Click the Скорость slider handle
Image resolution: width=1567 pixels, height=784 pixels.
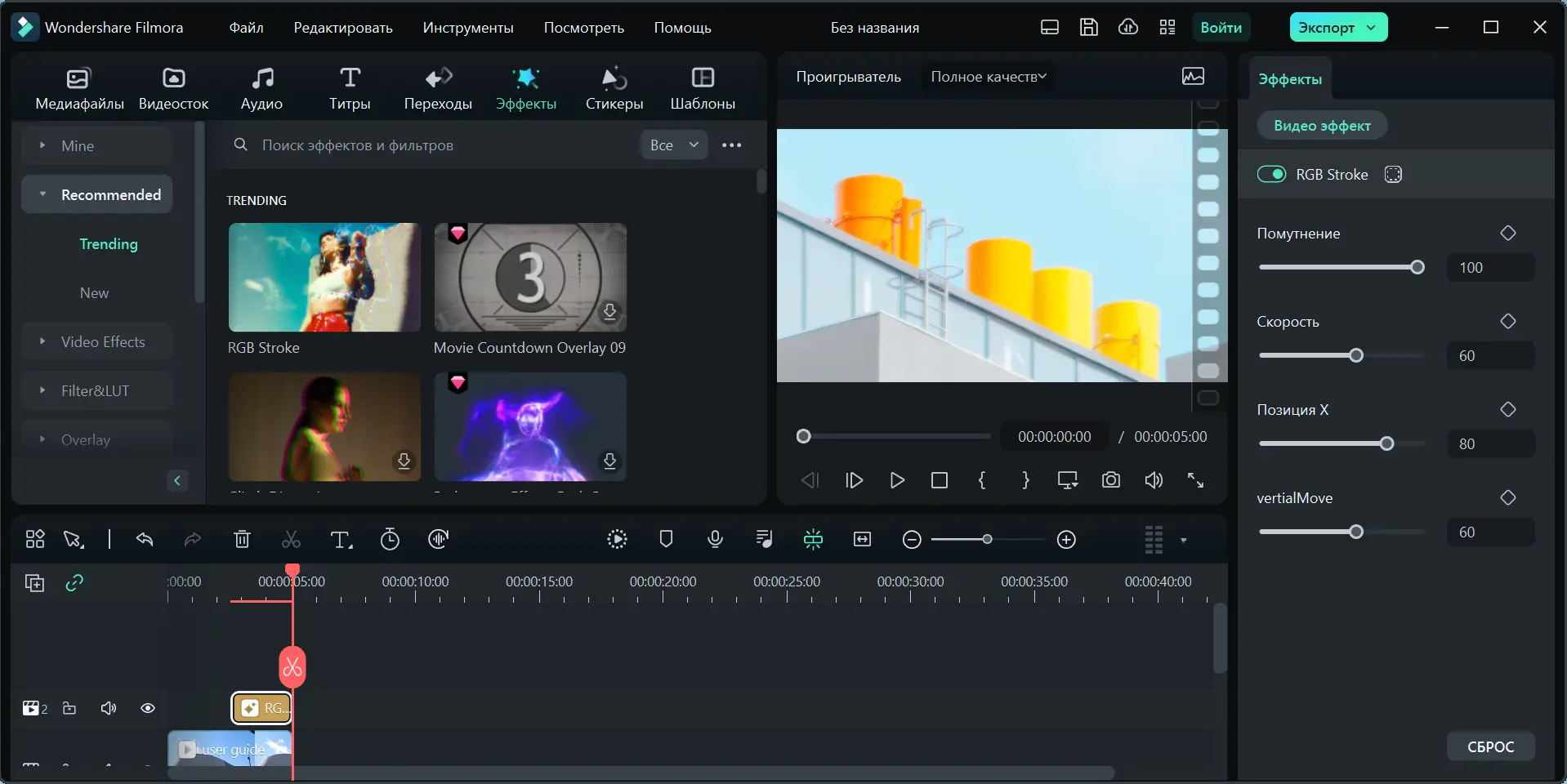point(1356,355)
